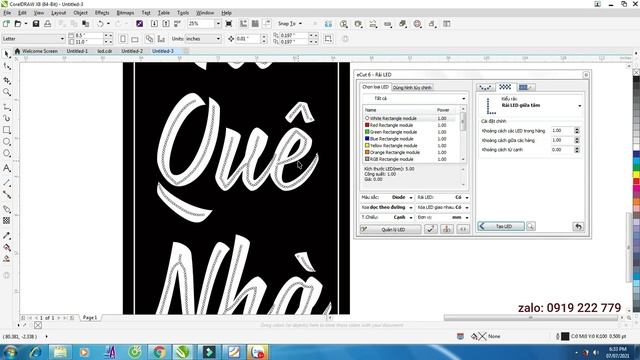Click the Page 1 tab
The image size is (640, 360).
90,318
